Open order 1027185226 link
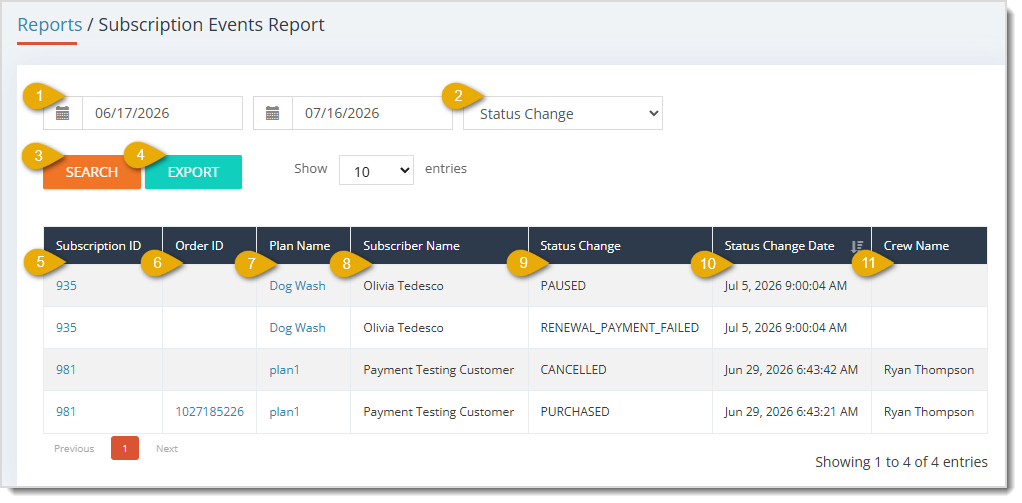This screenshot has height=503, width=1022. [209, 412]
